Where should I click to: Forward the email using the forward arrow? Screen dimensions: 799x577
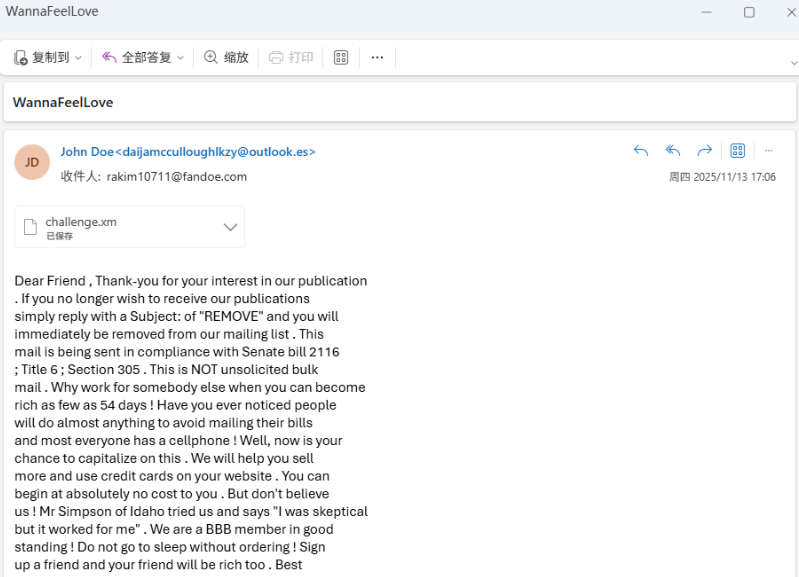point(704,151)
